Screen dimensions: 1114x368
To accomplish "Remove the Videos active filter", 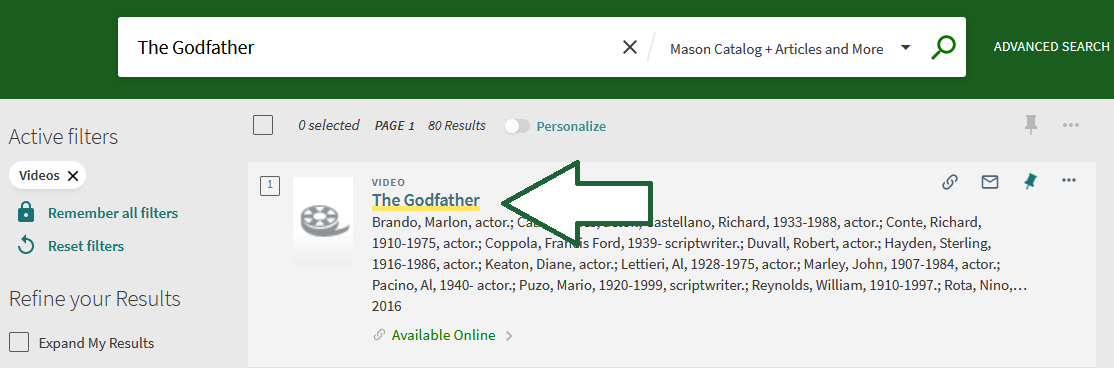I will (72, 176).
